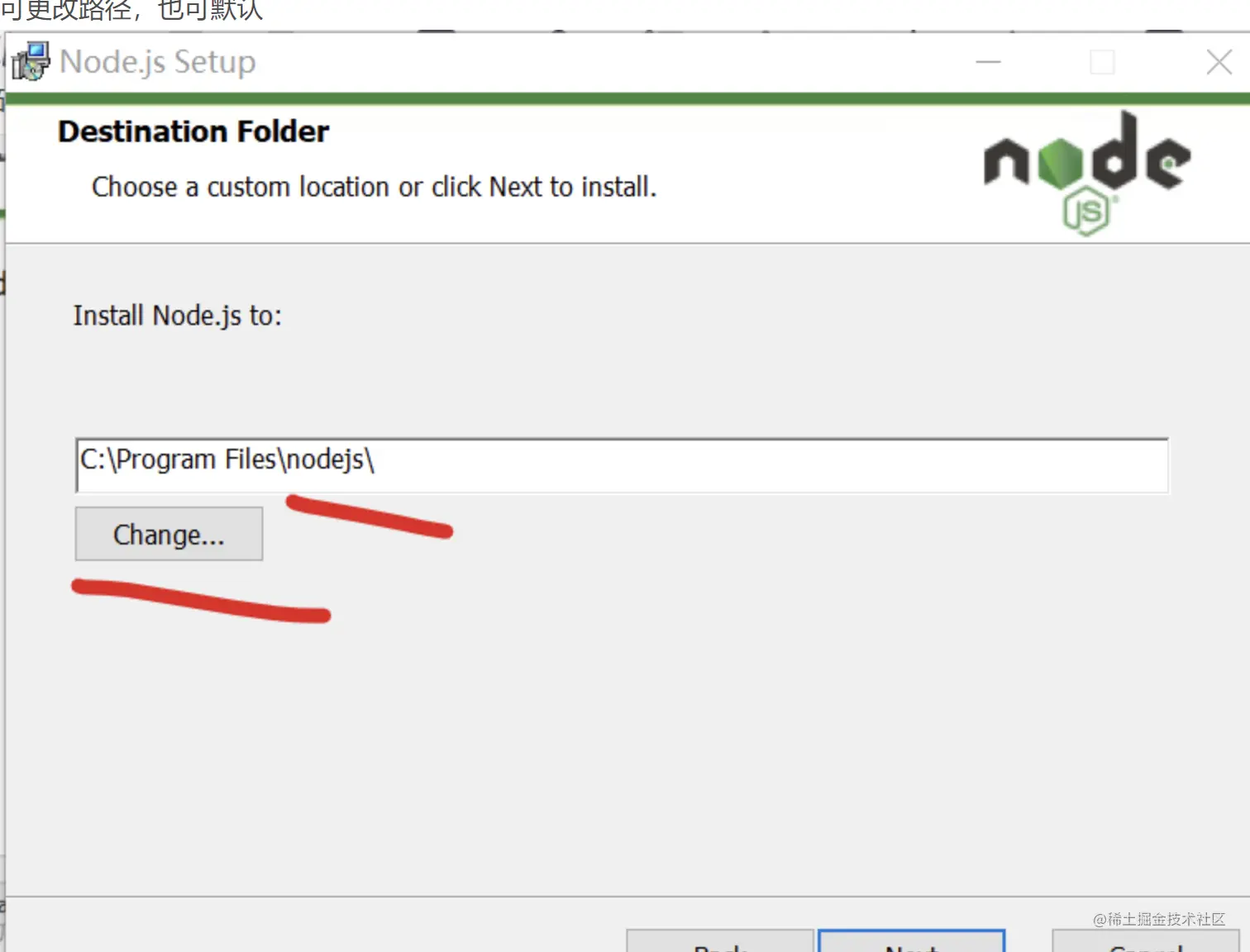Click the 'Destination Folder' heading
The height and width of the screenshot is (952, 1250).
(x=193, y=131)
